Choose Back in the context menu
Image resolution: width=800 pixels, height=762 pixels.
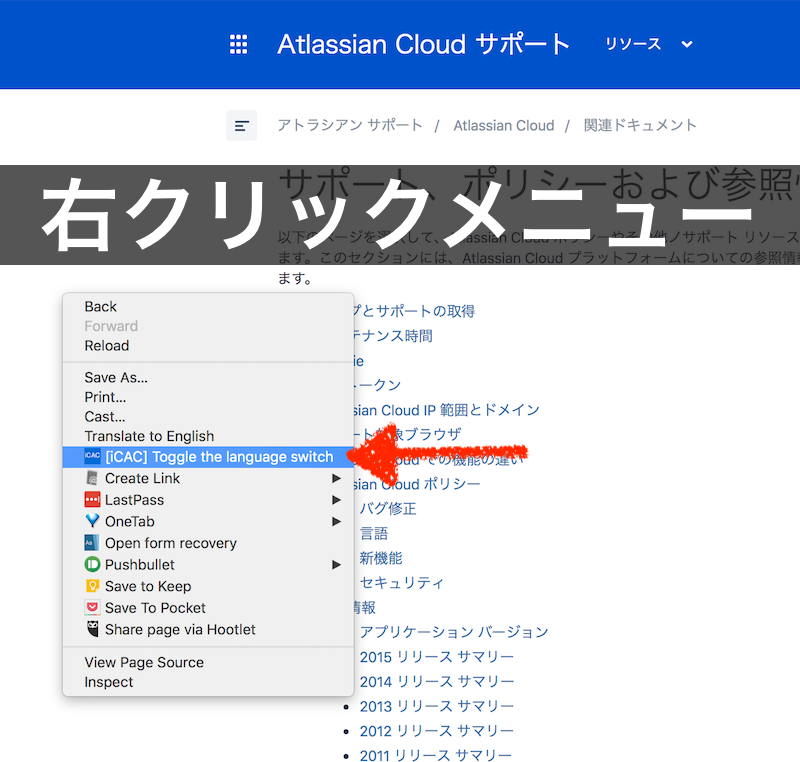[208, 307]
